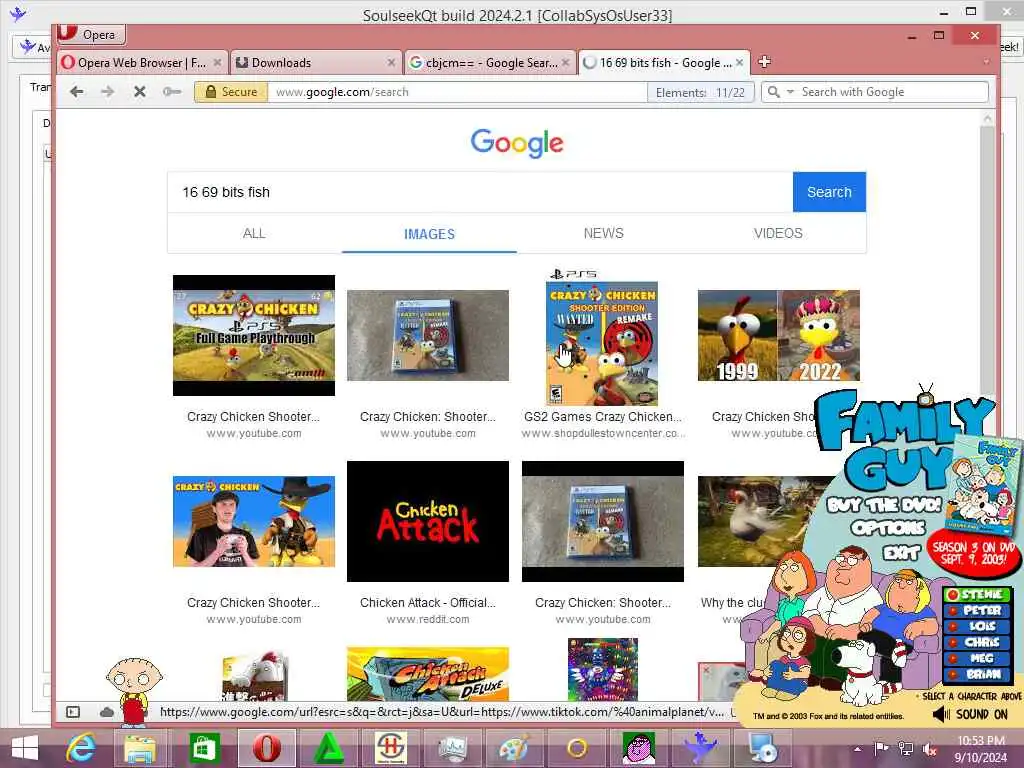Screen dimensions: 1024x768
Task: Close the cbjcm== Google Search tab
Action: tap(566, 63)
